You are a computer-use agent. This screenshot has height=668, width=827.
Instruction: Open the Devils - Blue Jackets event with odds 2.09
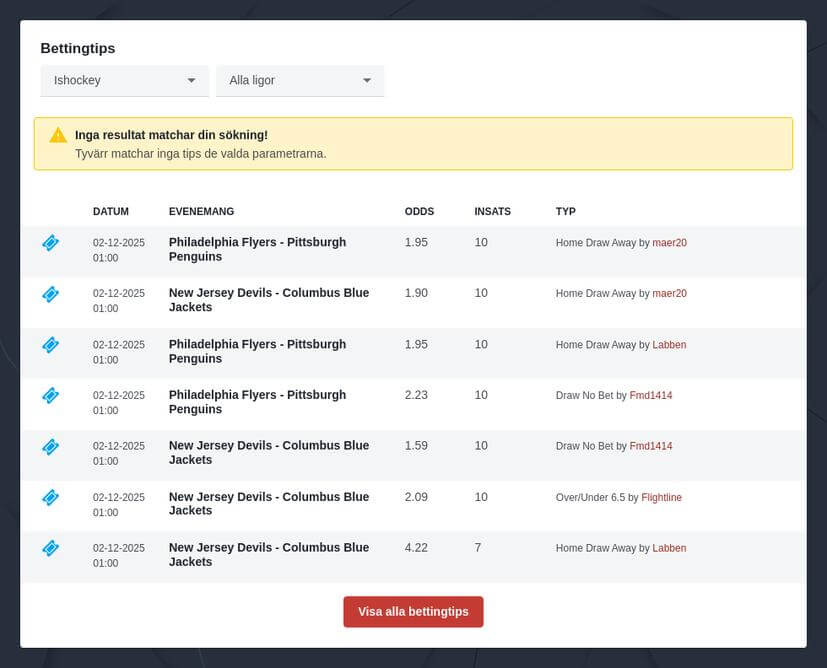pyautogui.click(x=268, y=503)
